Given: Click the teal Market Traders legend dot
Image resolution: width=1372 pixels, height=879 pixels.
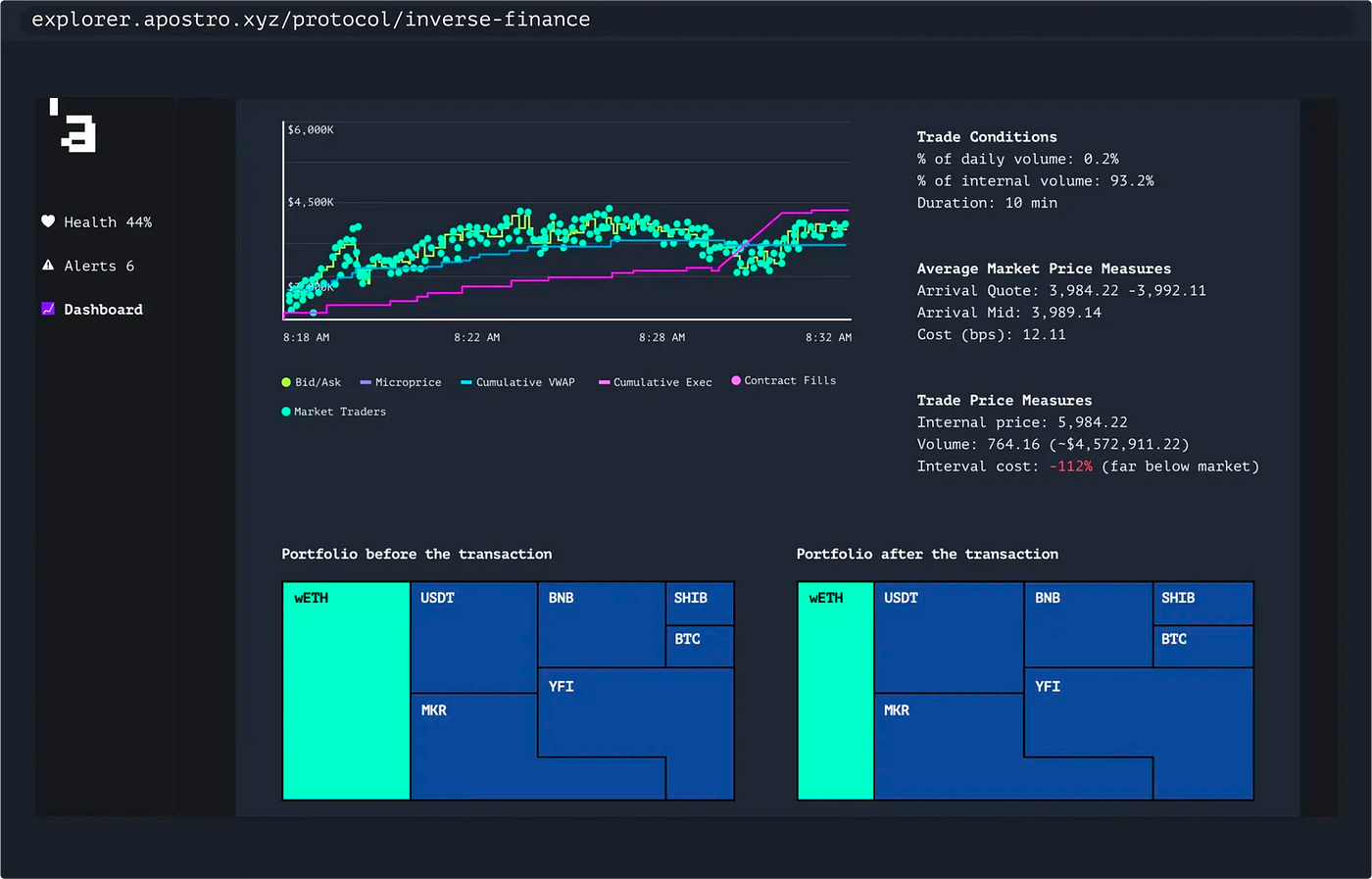Looking at the screenshot, I should (x=286, y=412).
